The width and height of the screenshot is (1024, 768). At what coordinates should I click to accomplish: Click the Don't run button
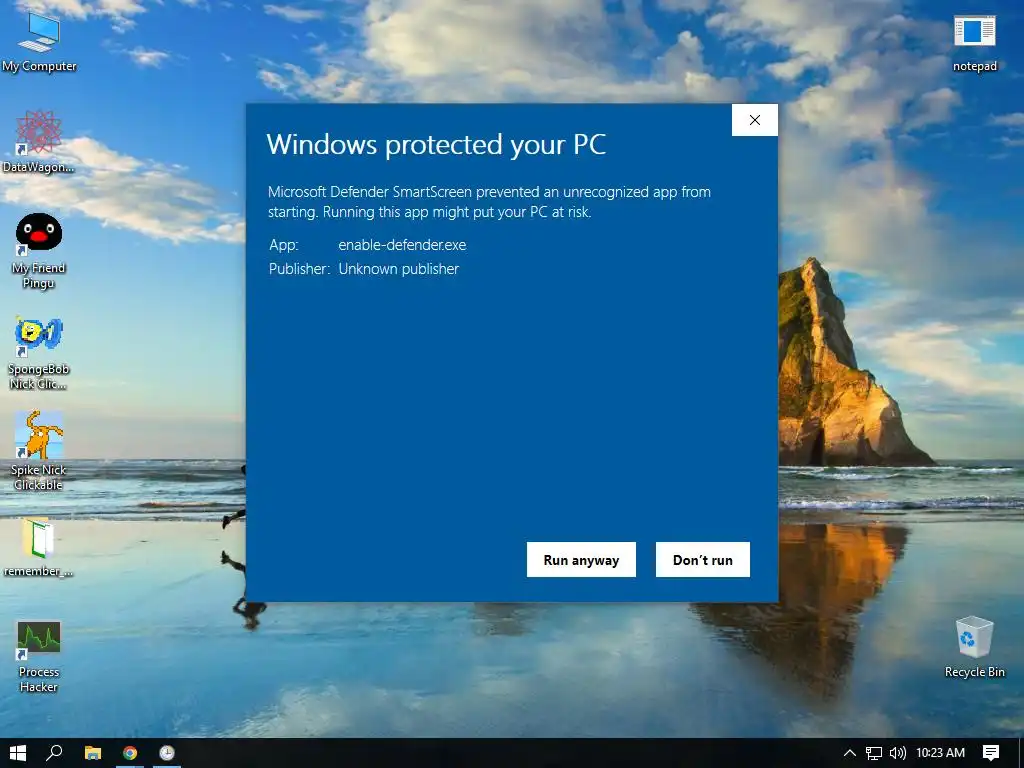[x=703, y=560]
